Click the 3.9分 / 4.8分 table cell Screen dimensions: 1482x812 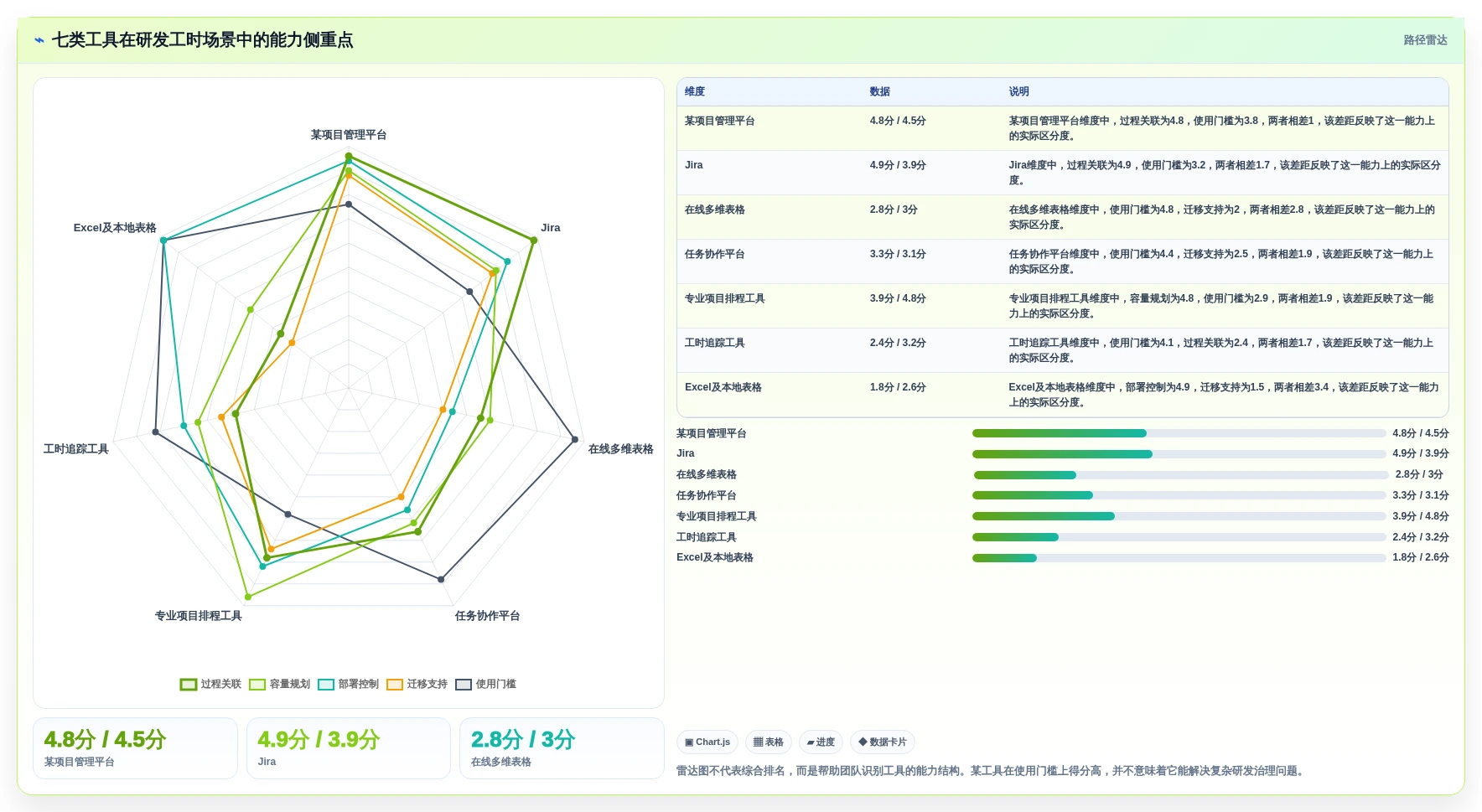coord(897,298)
